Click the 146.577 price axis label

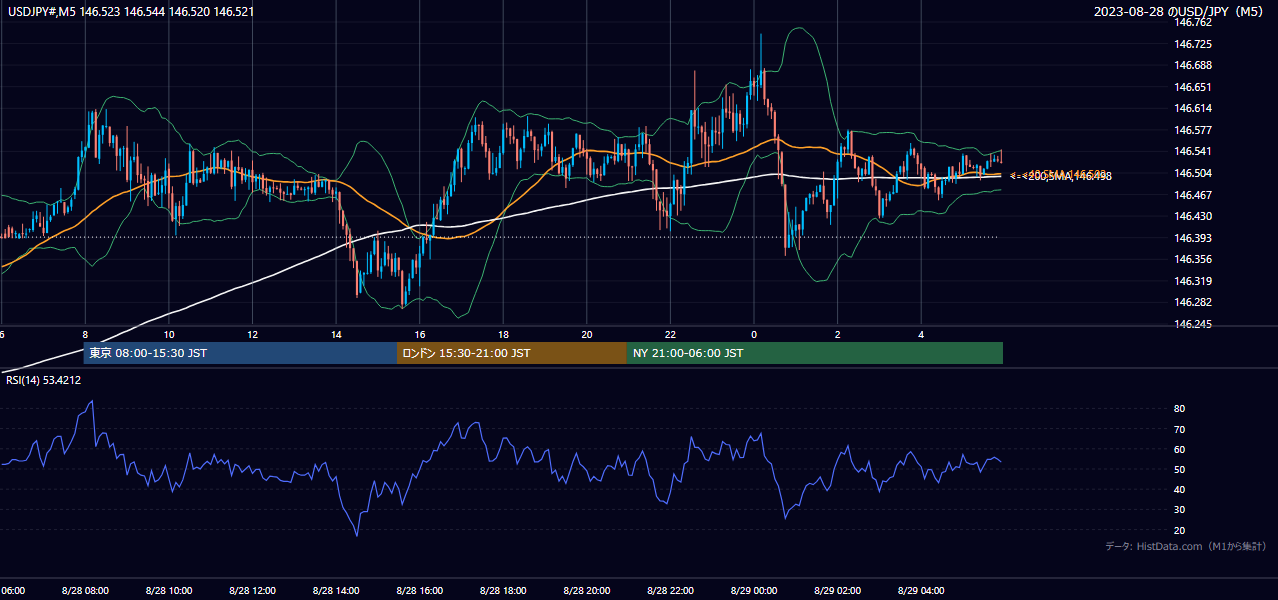point(1194,130)
